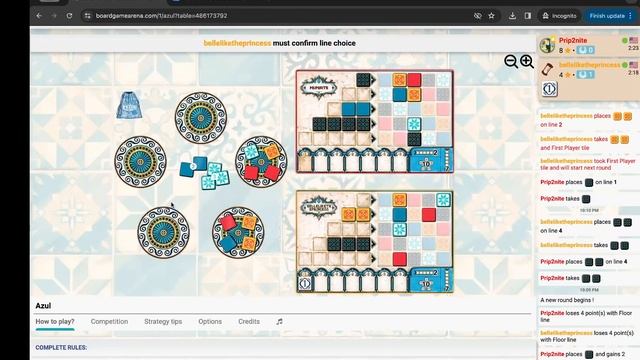Click the browser back arrow

pyautogui.click(x=39, y=16)
